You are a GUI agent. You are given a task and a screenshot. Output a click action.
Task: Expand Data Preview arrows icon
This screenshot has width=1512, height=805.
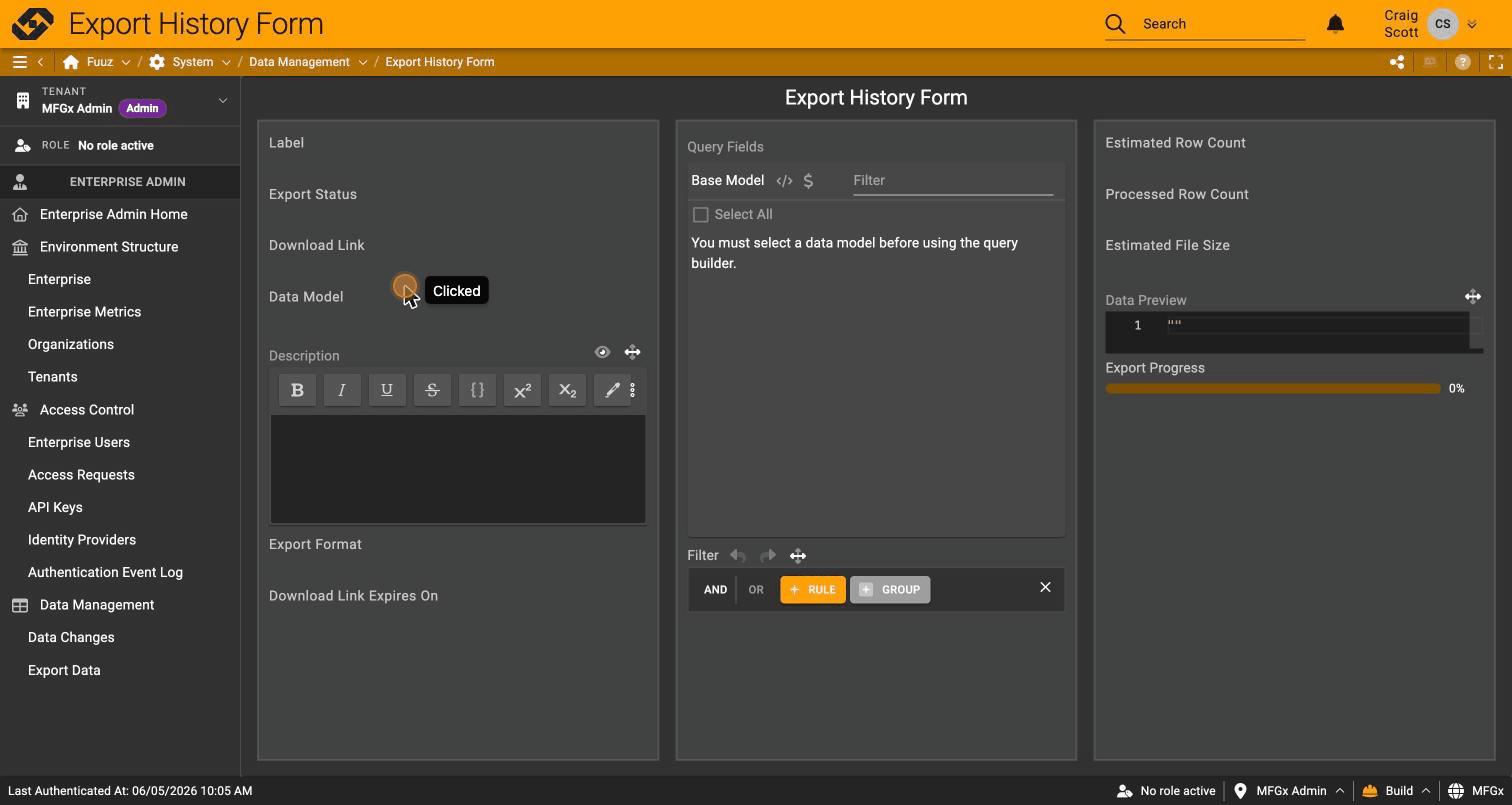pyautogui.click(x=1473, y=296)
